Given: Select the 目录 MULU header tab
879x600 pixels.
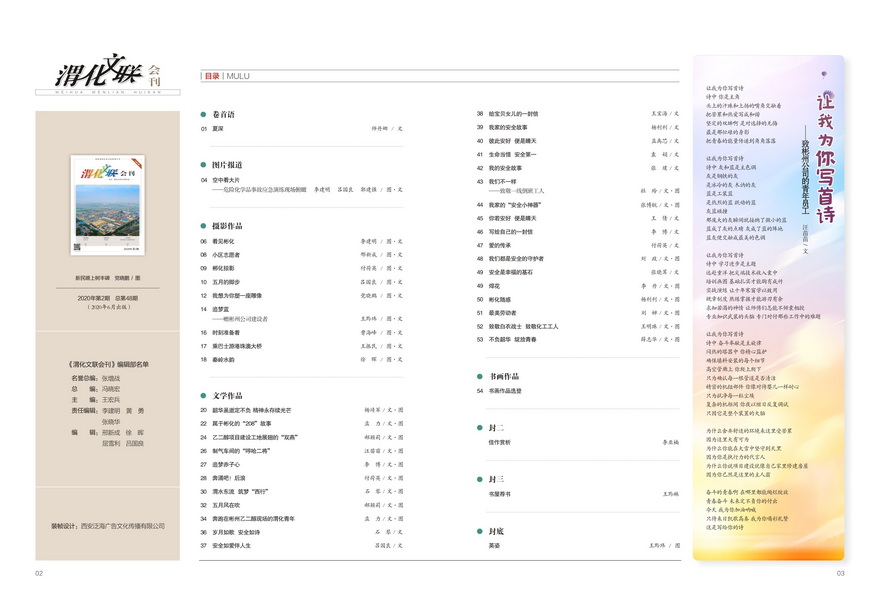Looking at the screenshot, I should [226, 75].
